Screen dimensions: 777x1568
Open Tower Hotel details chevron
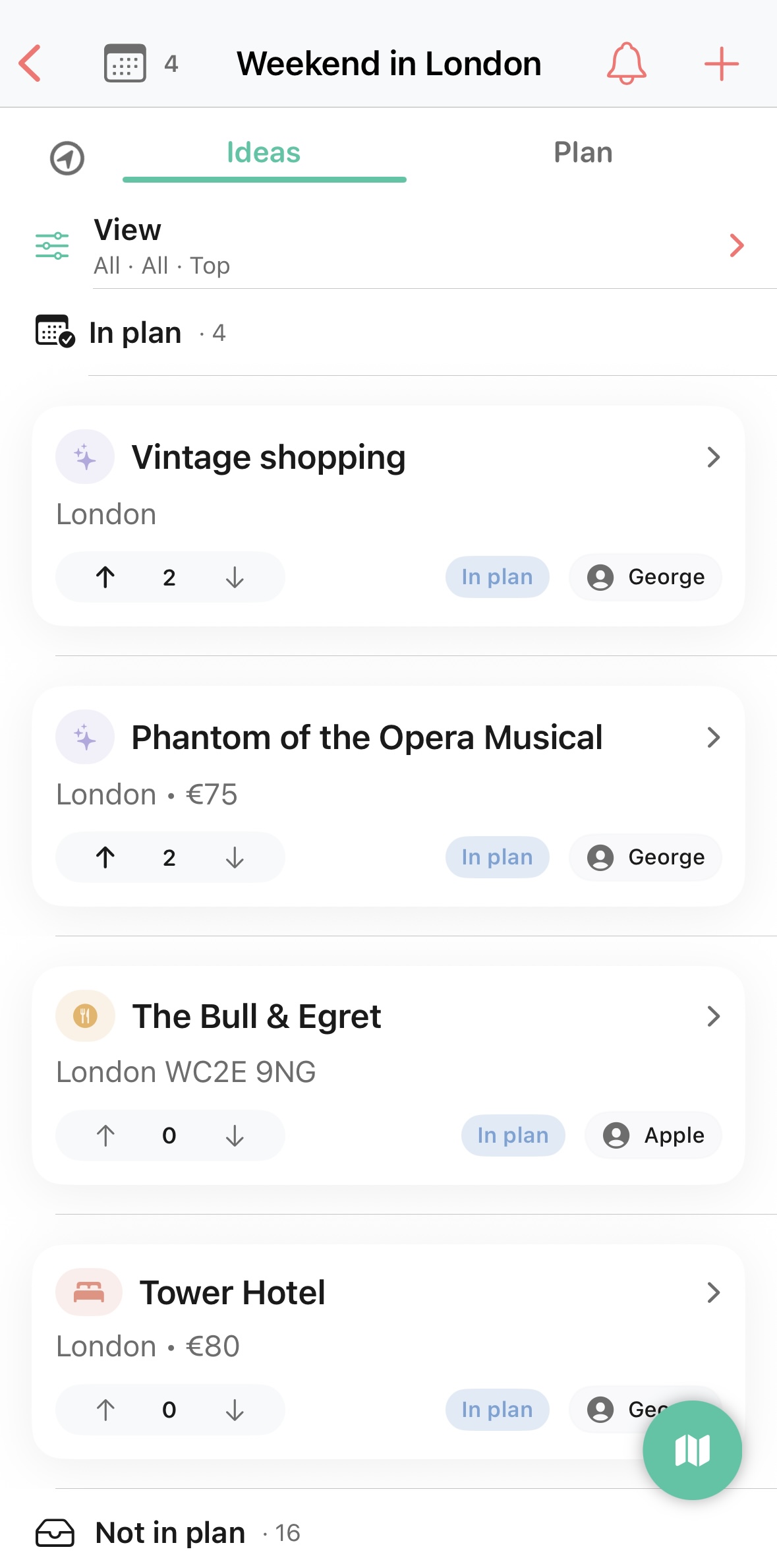point(713,1293)
